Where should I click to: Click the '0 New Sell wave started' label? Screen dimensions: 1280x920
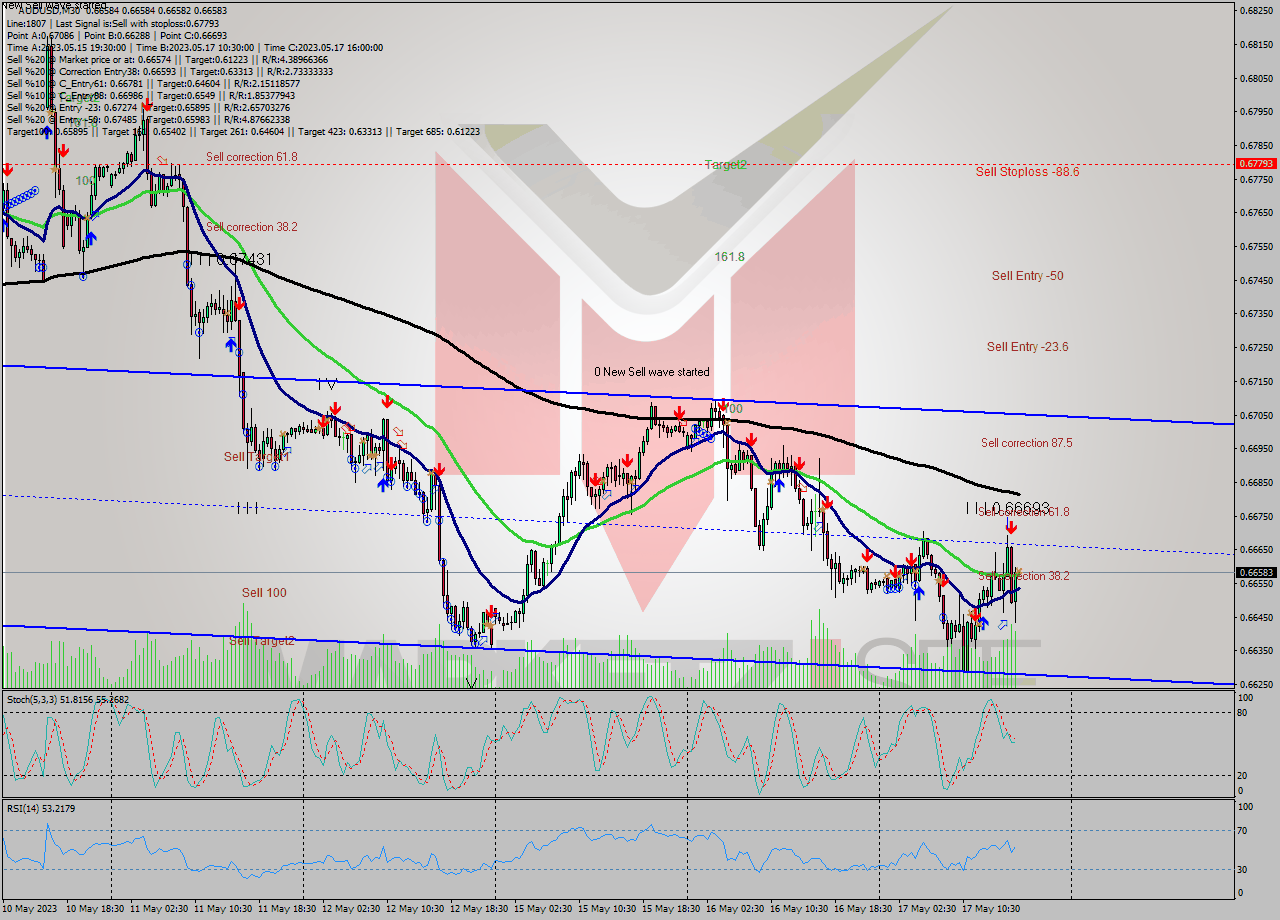click(651, 372)
